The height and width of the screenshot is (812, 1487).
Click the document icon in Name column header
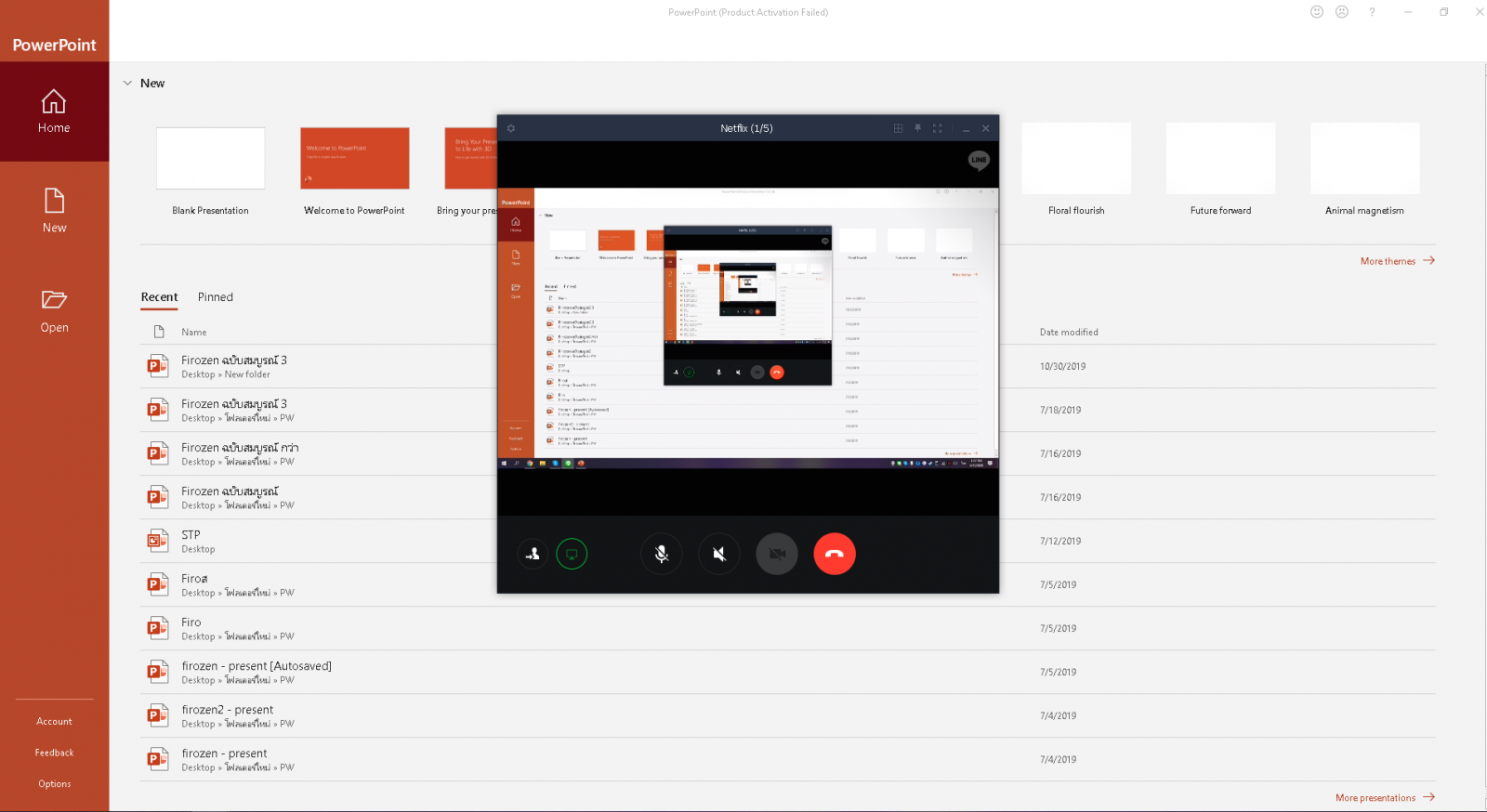click(159, 332)
